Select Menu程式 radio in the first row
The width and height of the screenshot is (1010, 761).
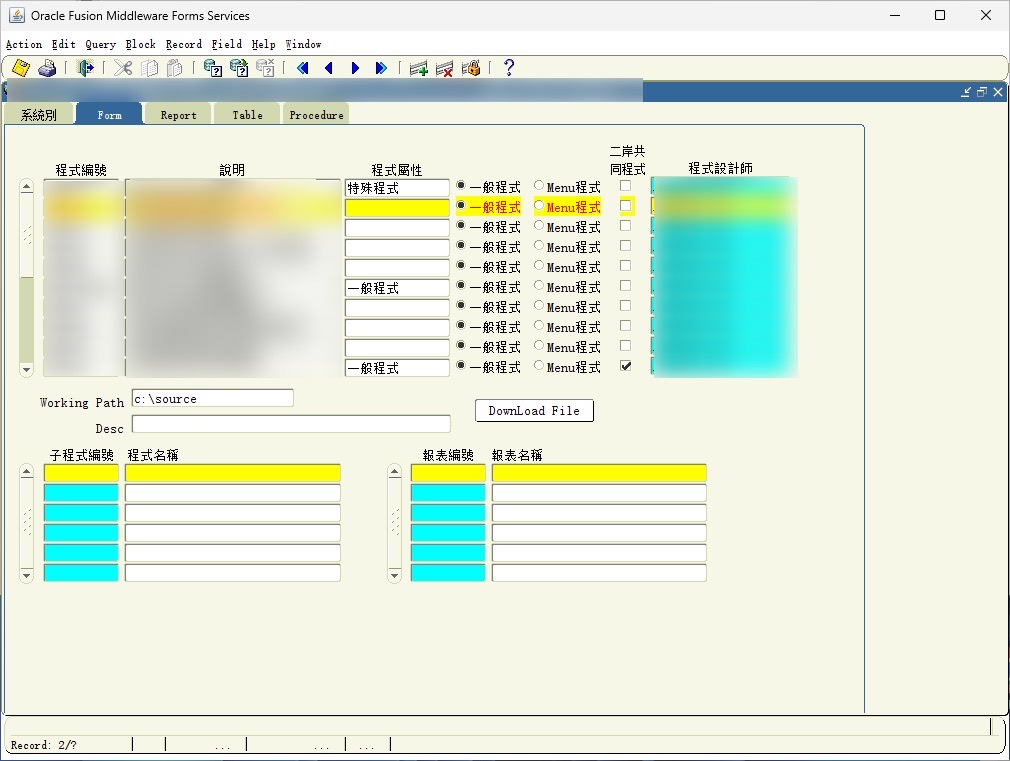click(x=540, y=186)
